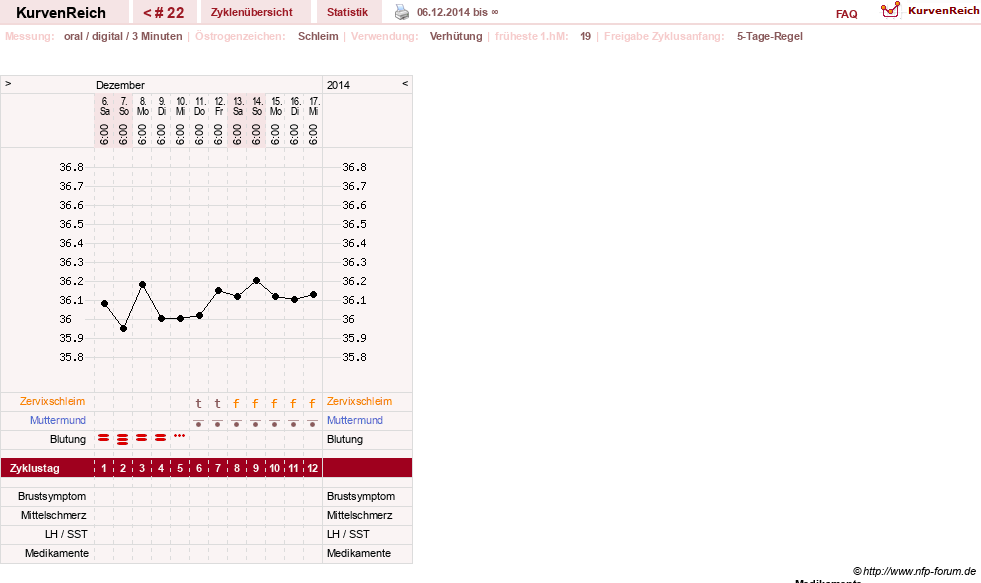This screenshot has height=583, width=981.
Task: Click the spotting dots on cycle day 5
Action: (180, 435)
